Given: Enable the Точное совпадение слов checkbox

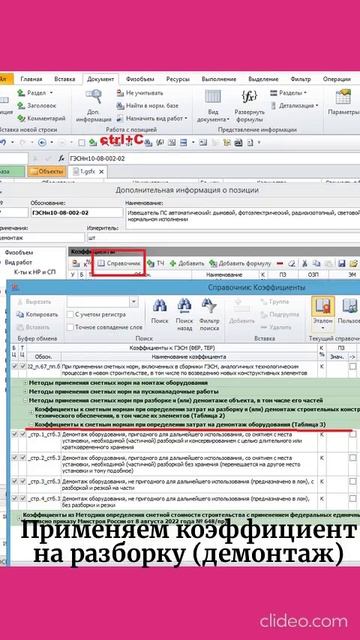Looking at the screenshot, I should [x=70, y=327].
